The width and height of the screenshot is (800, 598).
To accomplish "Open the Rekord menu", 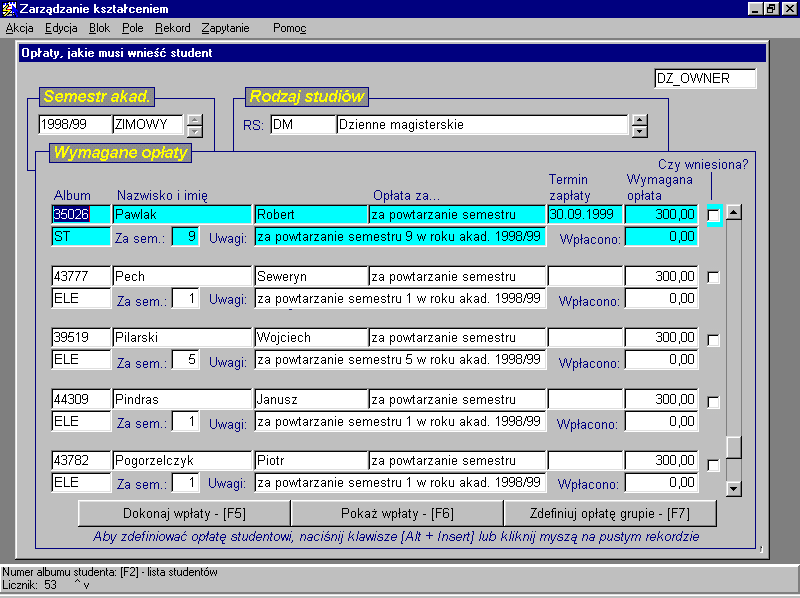I will click(x=172, y=28).
